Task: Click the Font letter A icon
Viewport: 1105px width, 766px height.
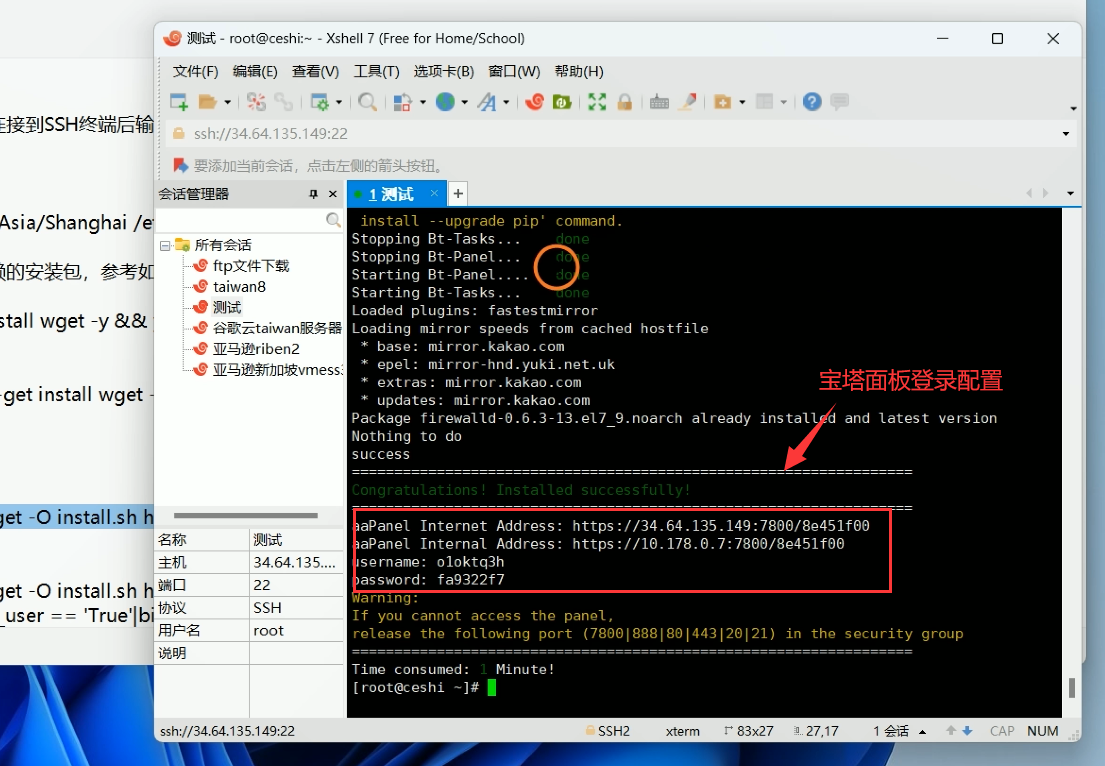Action: tap(487, 102)
